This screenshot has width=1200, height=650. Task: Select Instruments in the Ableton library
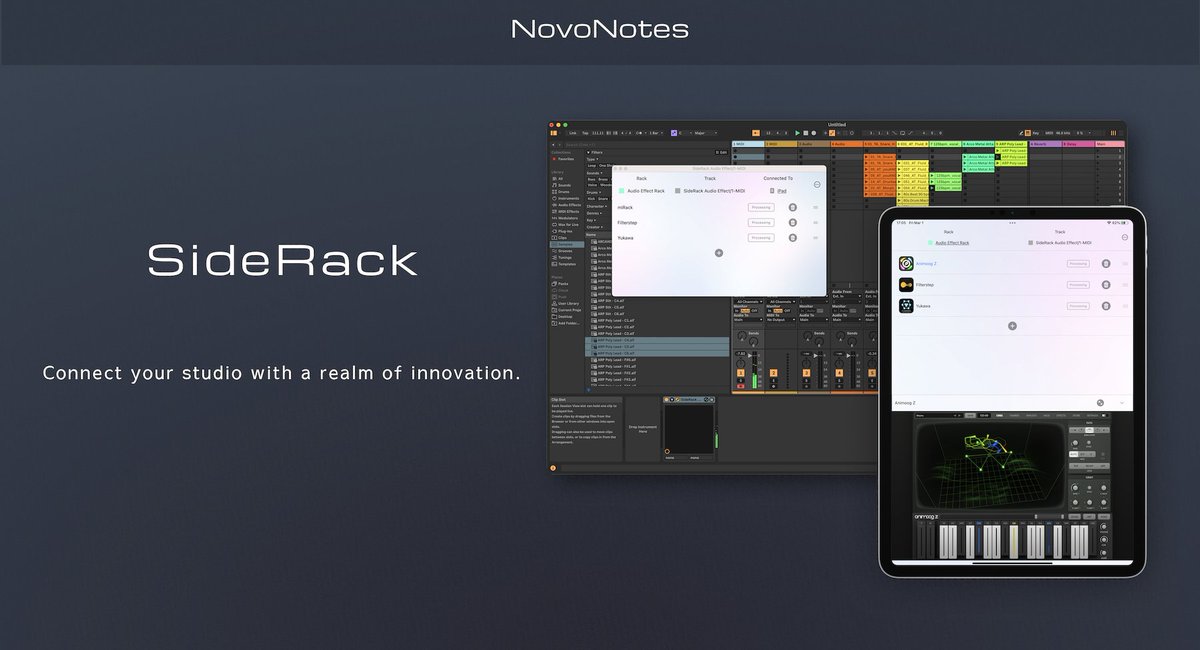click(567, 198)
